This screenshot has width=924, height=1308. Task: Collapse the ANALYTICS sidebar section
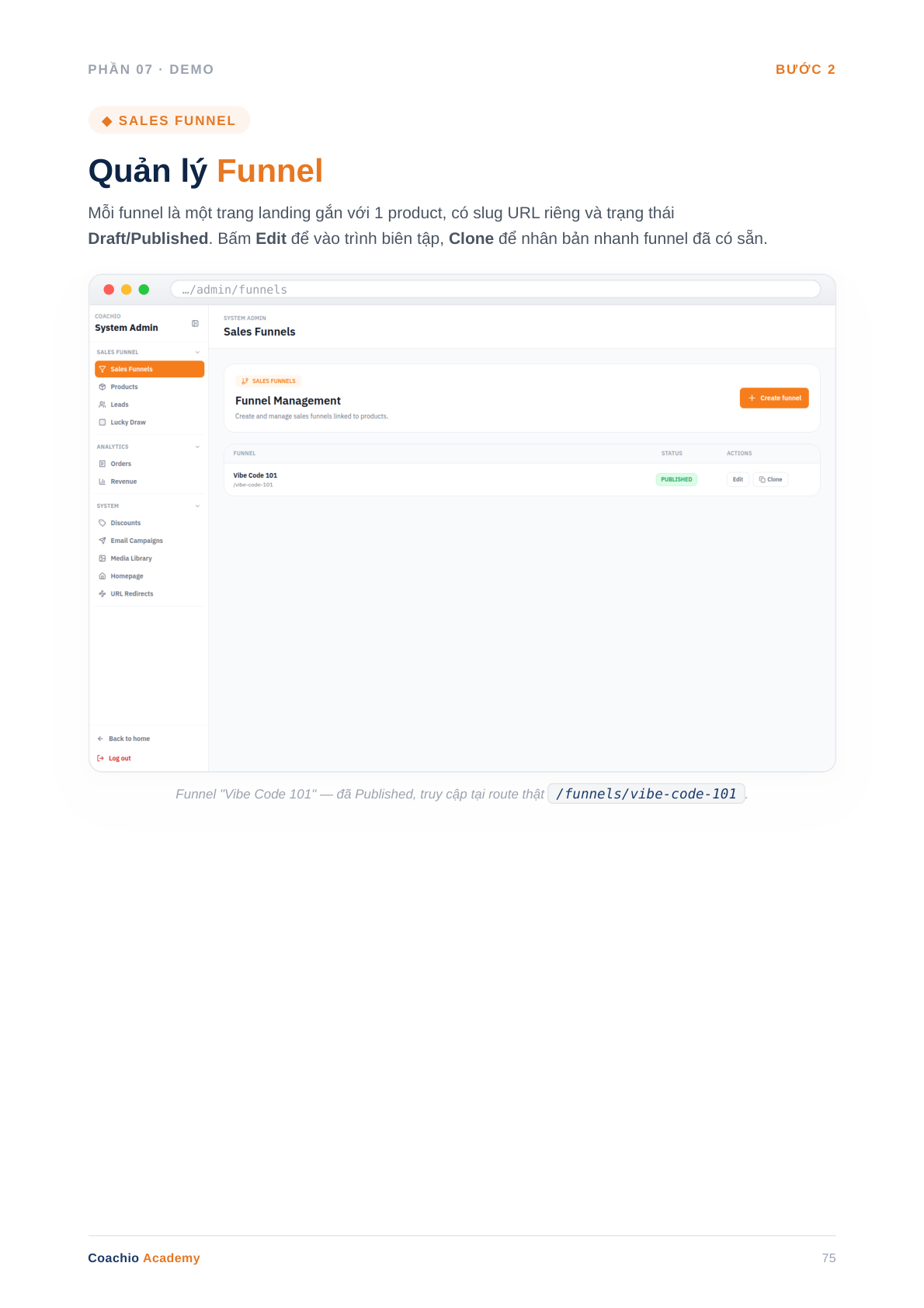click(197, 447)
